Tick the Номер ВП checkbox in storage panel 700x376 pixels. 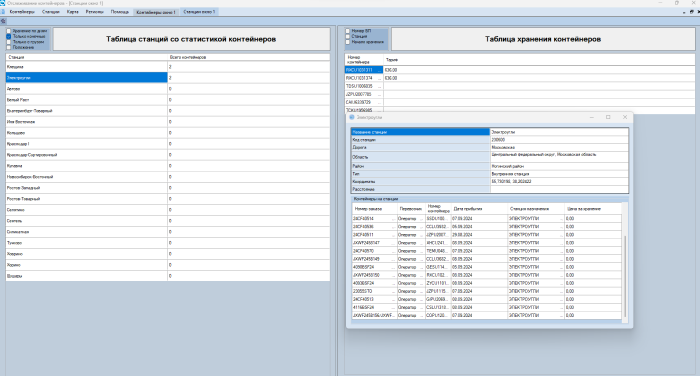coord(348,31)
